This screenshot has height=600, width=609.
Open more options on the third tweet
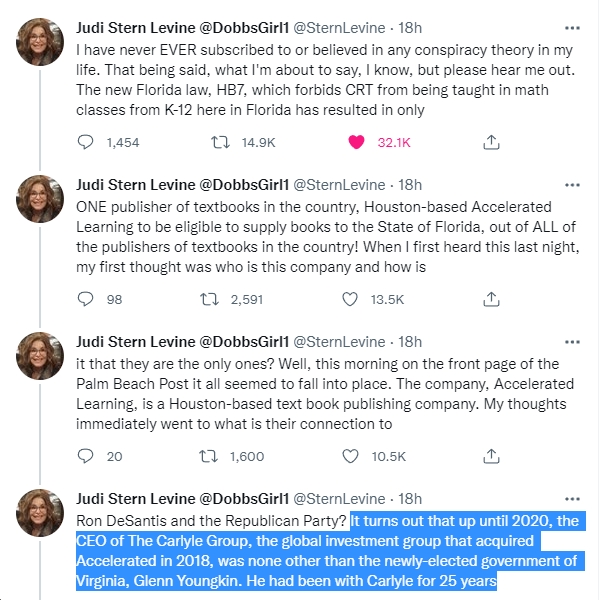point(572,342)
